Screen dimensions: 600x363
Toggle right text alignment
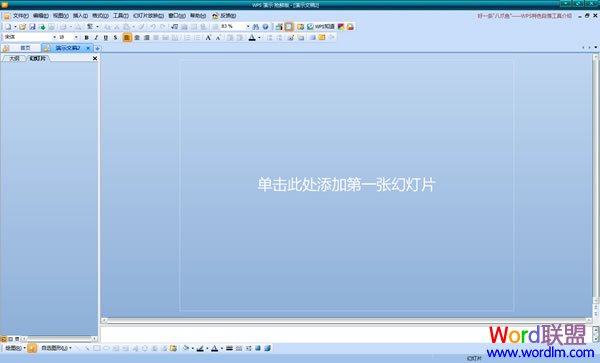147,37
